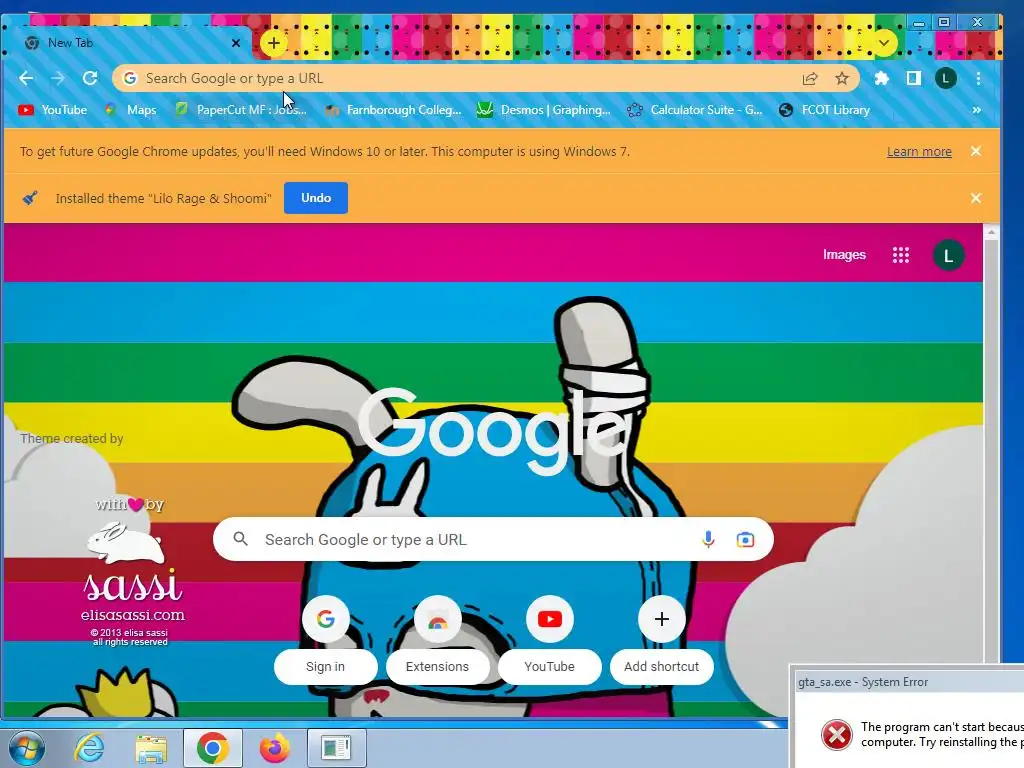1024x768 pixels.
Task: Open the Chrome three-dot menu
Action: 978,79
